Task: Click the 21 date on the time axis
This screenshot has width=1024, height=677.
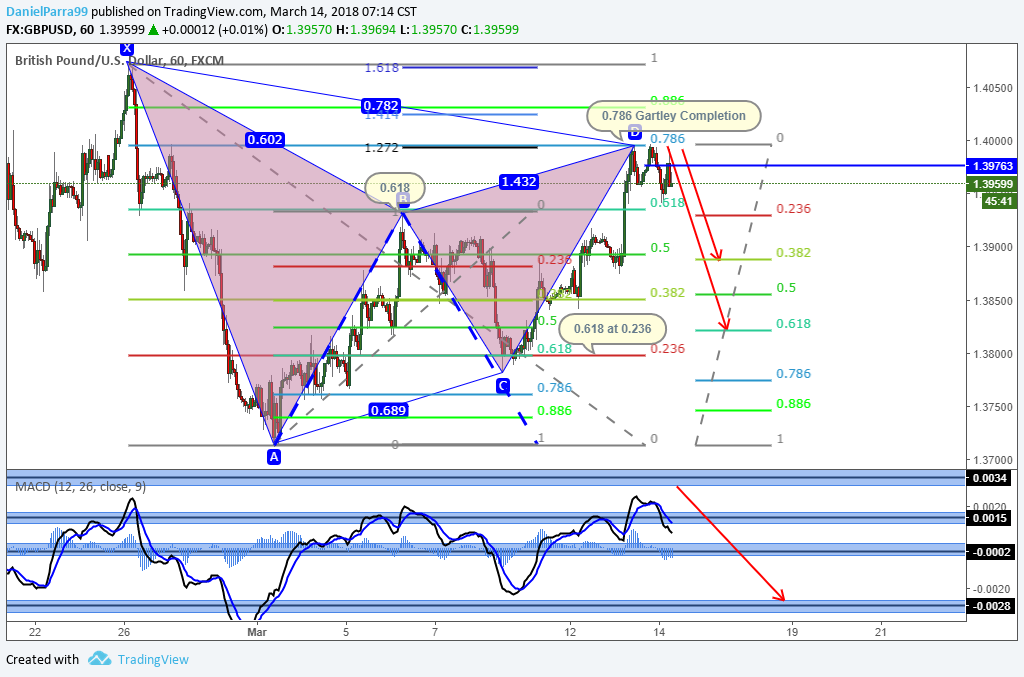Action: 881,632
